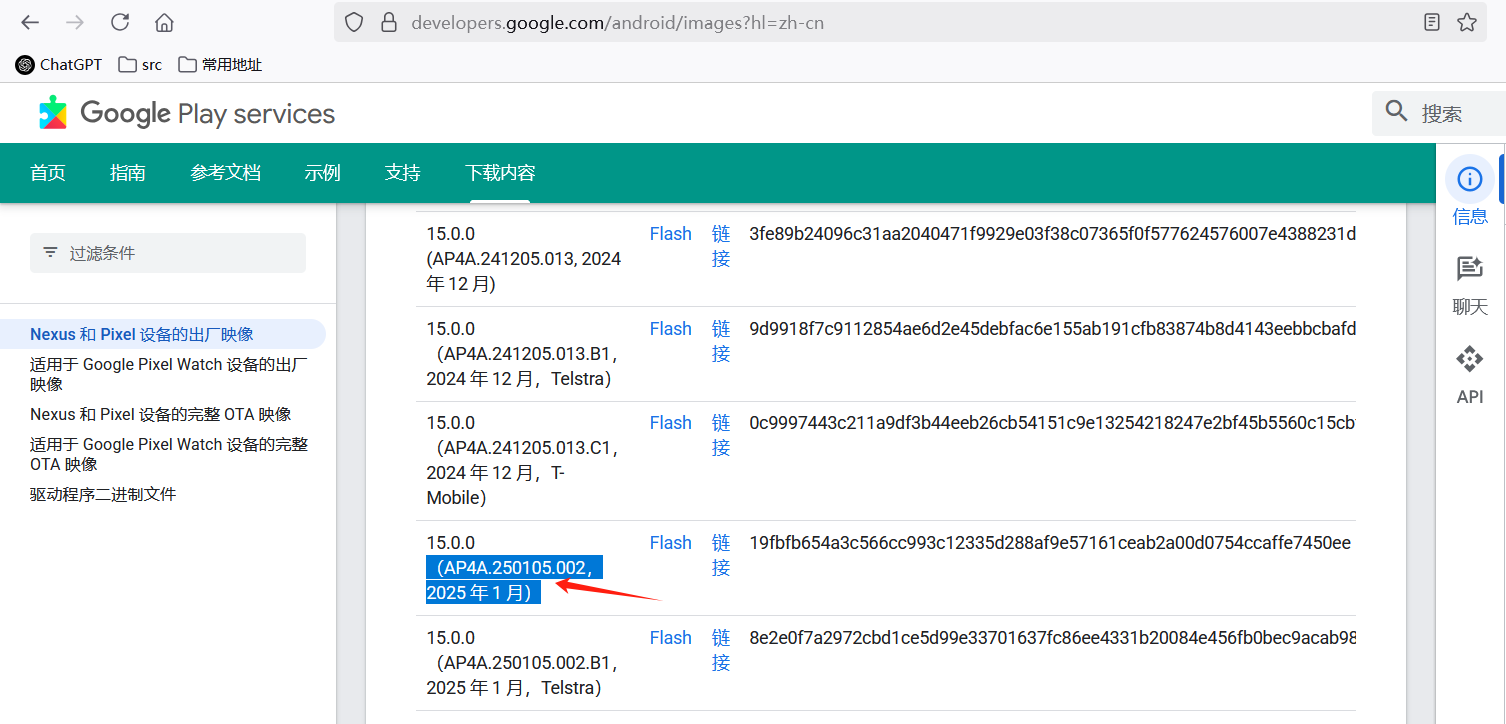This screenshot has width=1506, height=724.
Task: Open site info via the lock icon
Action: (388, 21)
